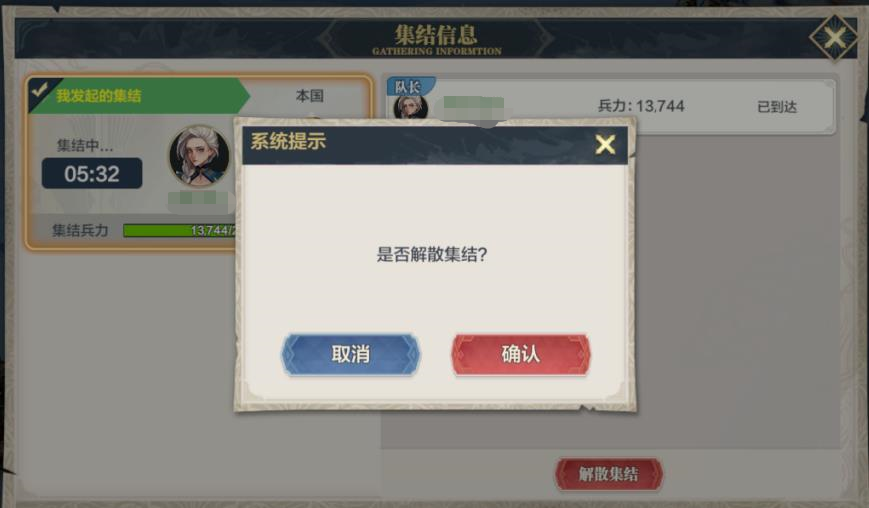The image size is (869, 508).
Task: Click the 集结信息 window title banner
Action: pos(436,39)
